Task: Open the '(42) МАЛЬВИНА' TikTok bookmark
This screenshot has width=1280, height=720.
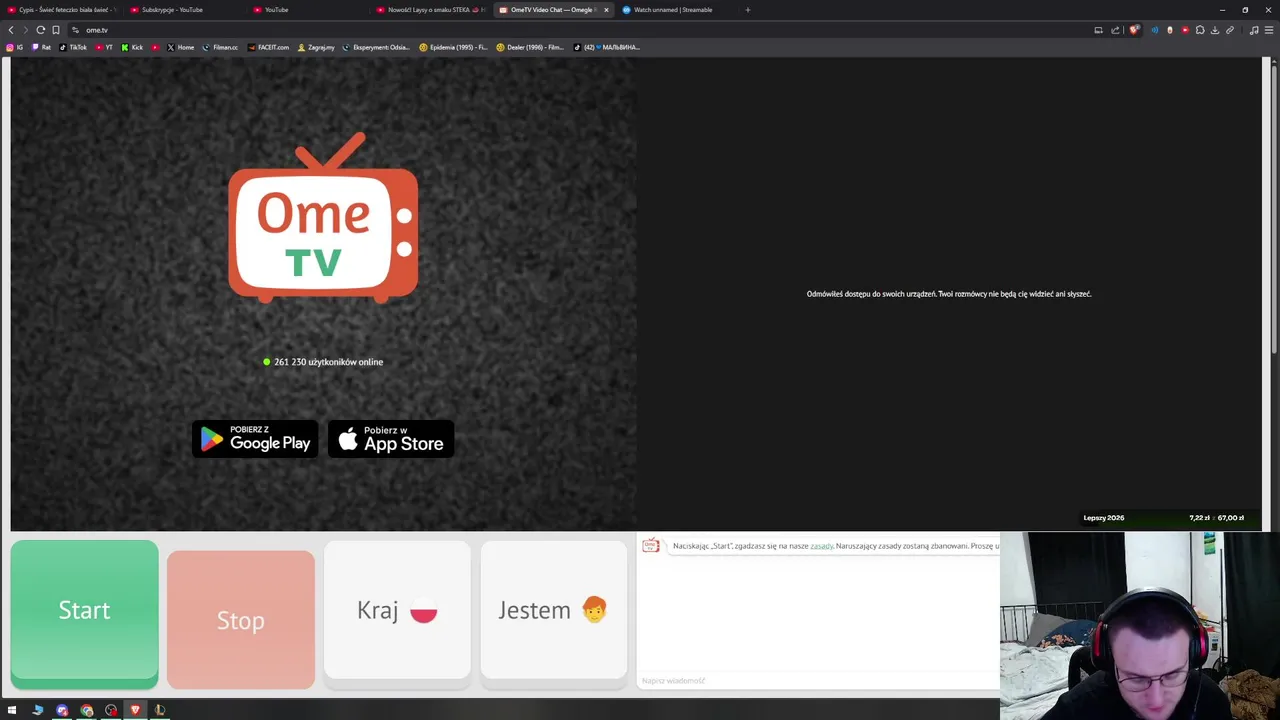Action: [607, 47]
